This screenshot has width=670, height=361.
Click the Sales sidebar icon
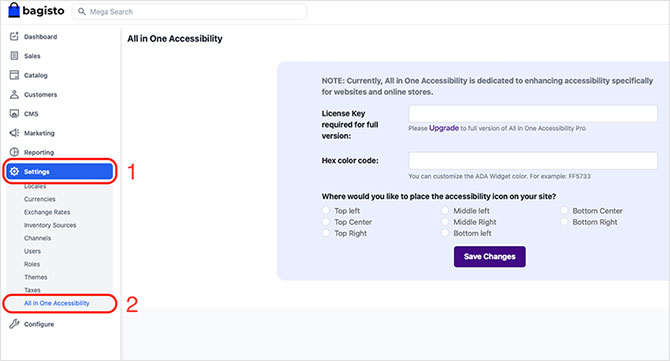coord(14,56)
